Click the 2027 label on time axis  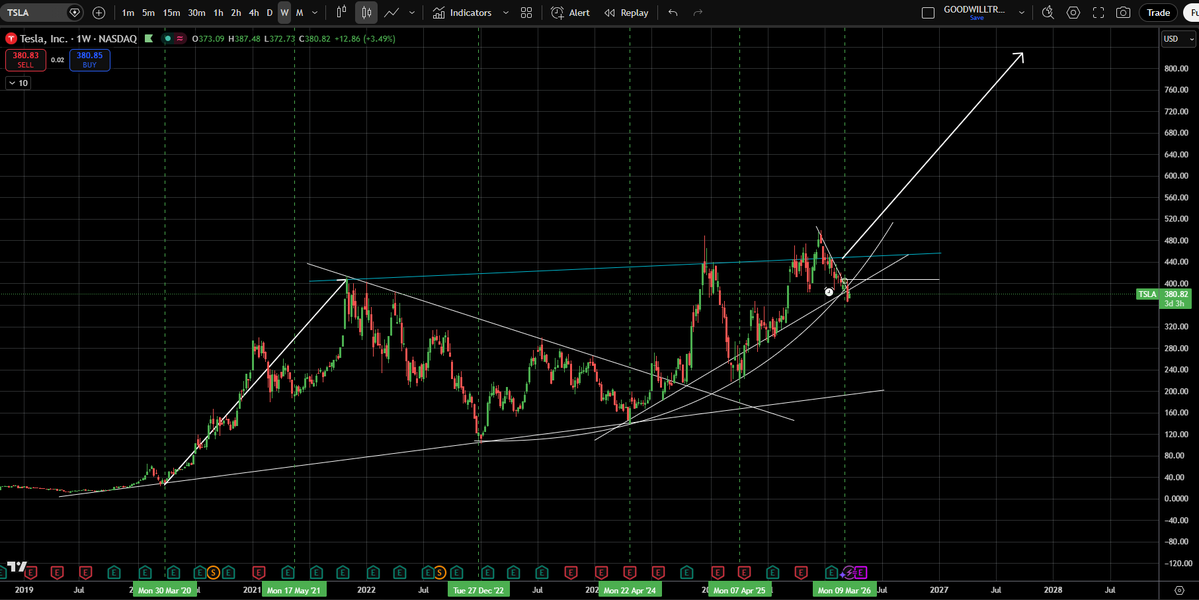[x=939, y=590]
